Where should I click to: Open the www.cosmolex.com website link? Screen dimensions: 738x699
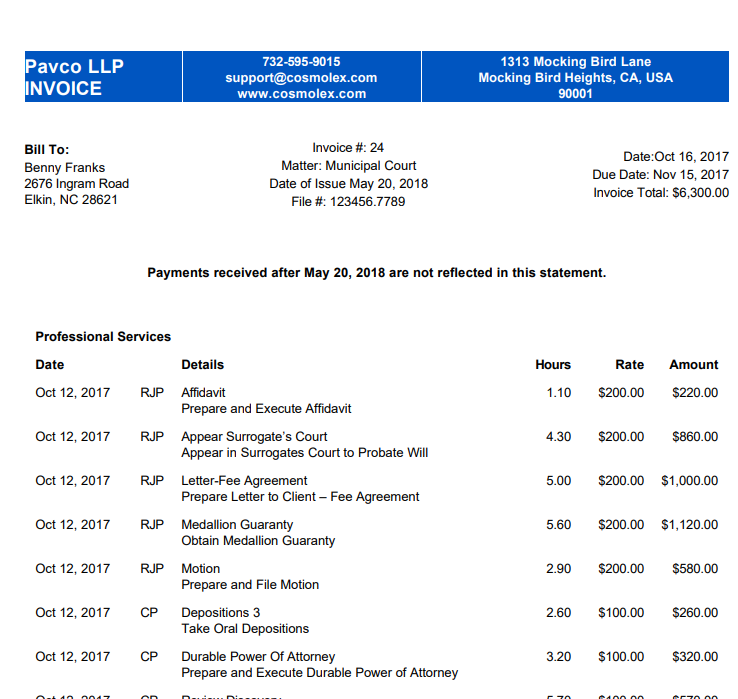(302, 94)
